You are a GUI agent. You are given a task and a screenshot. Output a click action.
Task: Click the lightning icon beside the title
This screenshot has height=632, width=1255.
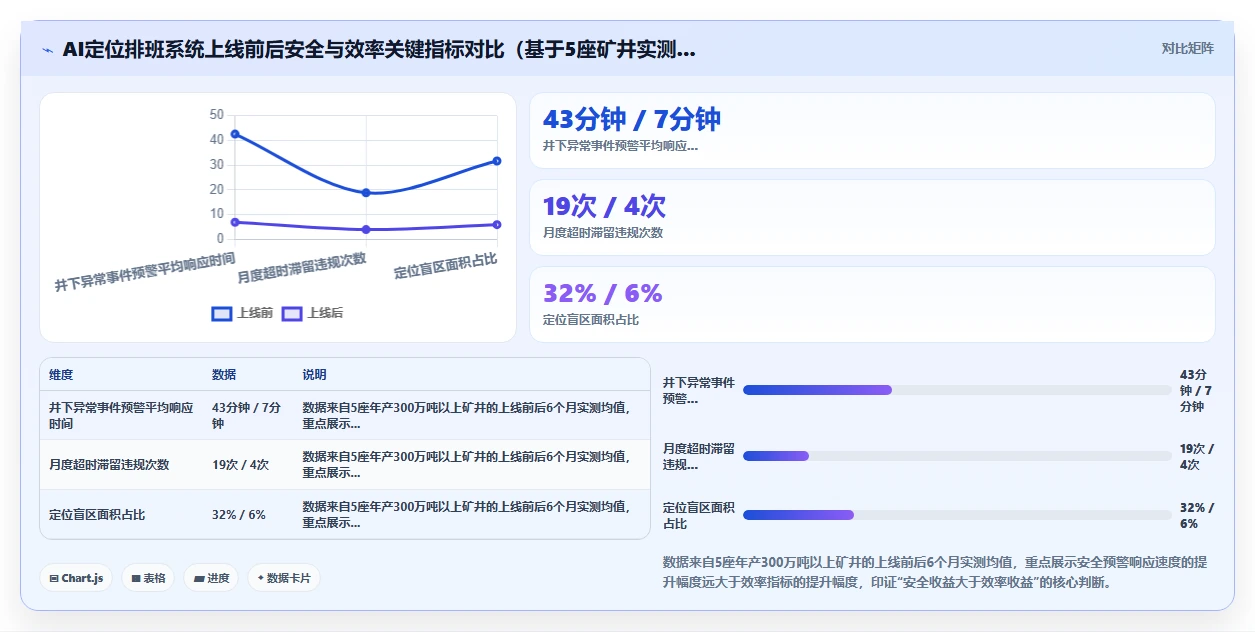pyautogui.click(x=47, y=50)
